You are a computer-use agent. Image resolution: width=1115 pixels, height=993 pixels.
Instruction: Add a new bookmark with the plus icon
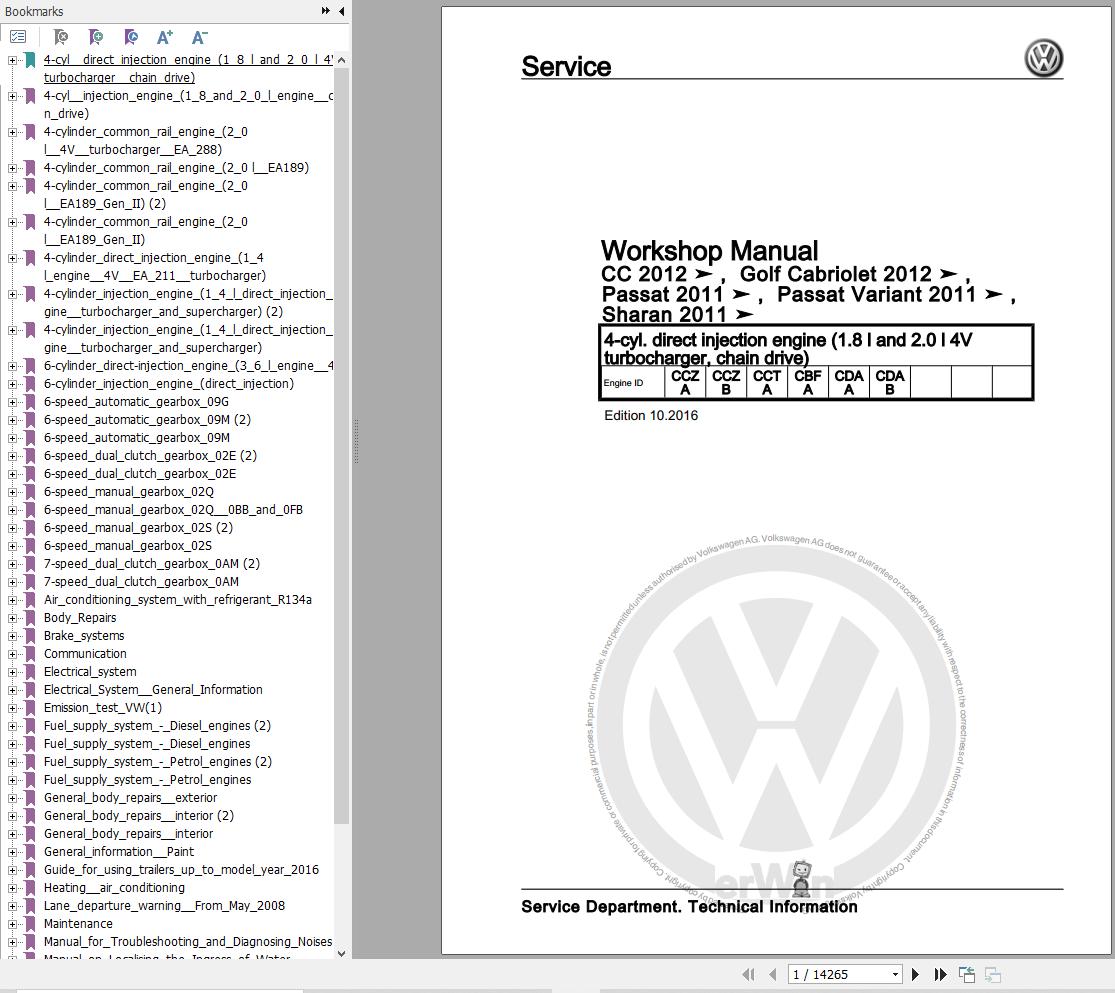point(96,37)
